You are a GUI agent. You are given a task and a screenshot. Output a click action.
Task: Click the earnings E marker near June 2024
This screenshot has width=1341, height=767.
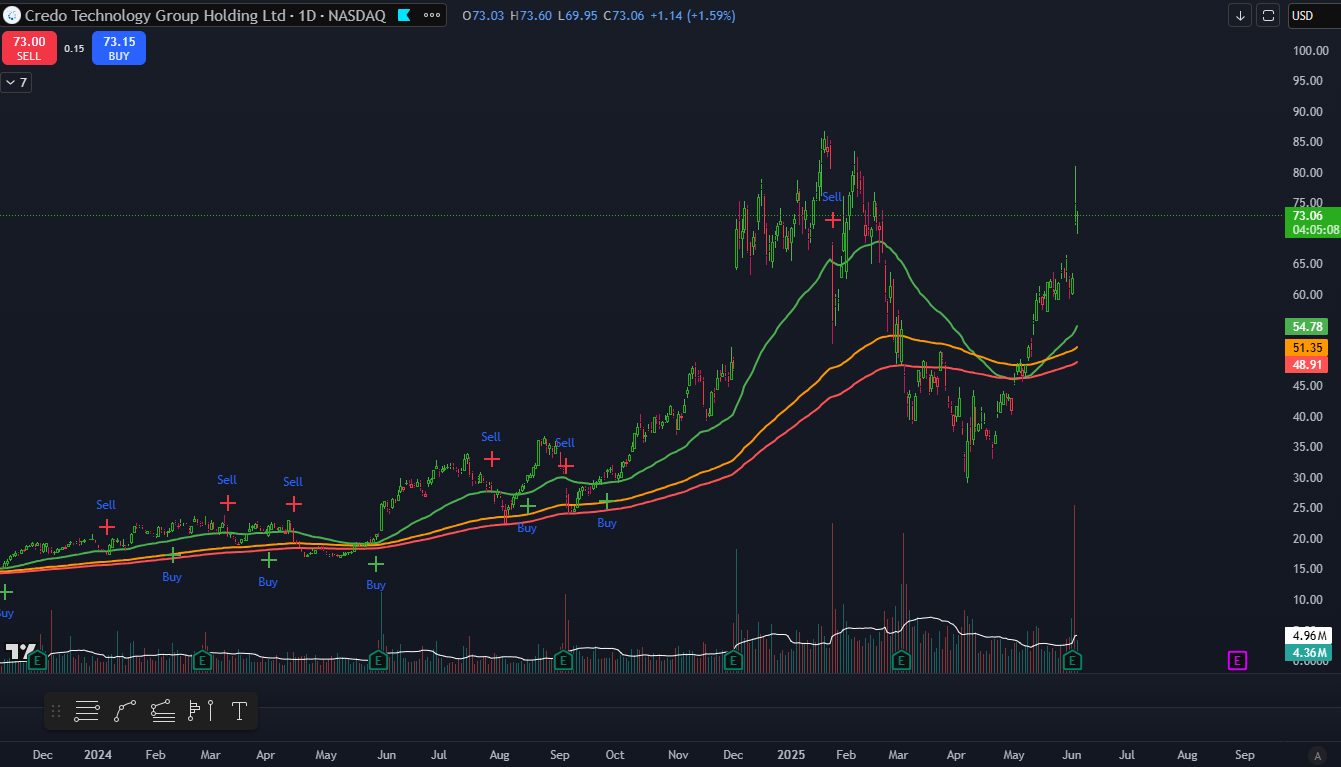point(379,660)
